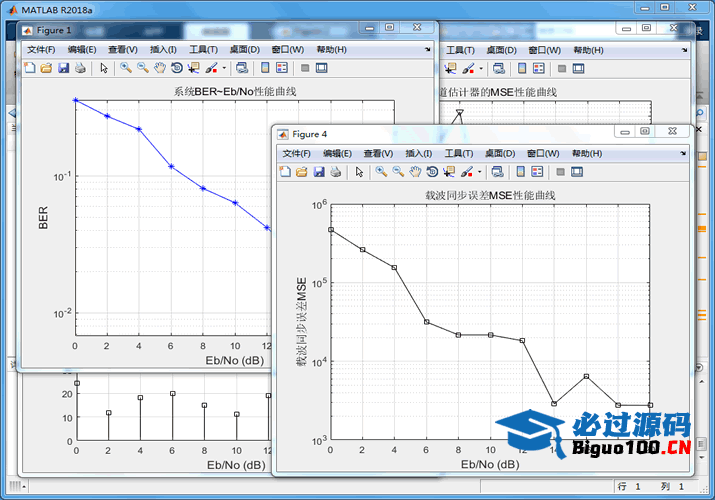The image size is (715, 500).
Task: Print figure icon in Figure 4 toolbar
Action: 336,172
